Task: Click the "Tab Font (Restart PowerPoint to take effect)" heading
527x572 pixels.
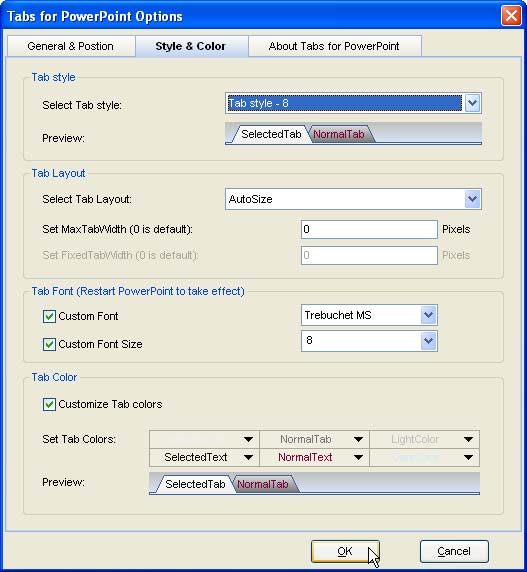Action: point(138,291)
